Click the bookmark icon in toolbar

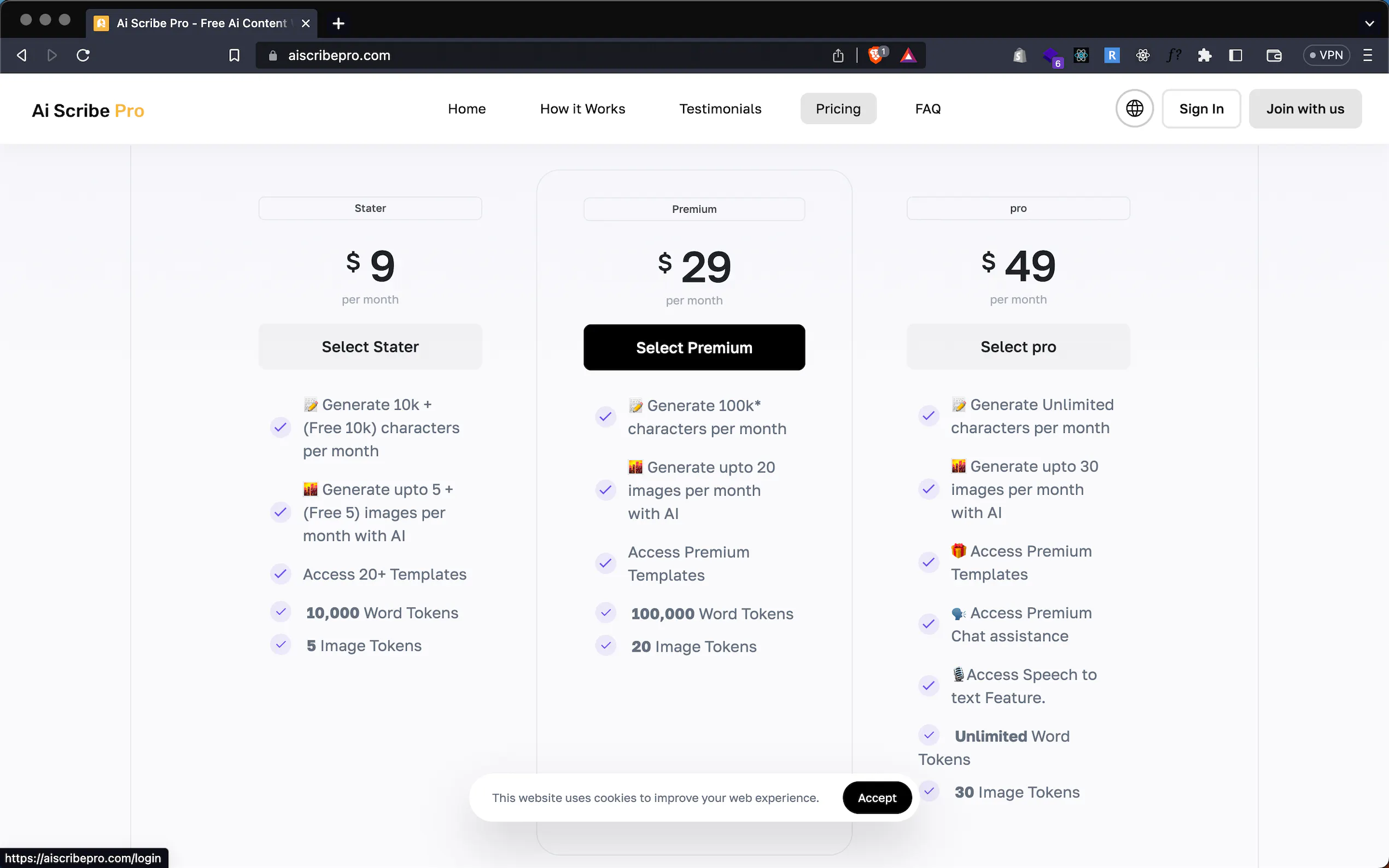(x=234, y=55)
